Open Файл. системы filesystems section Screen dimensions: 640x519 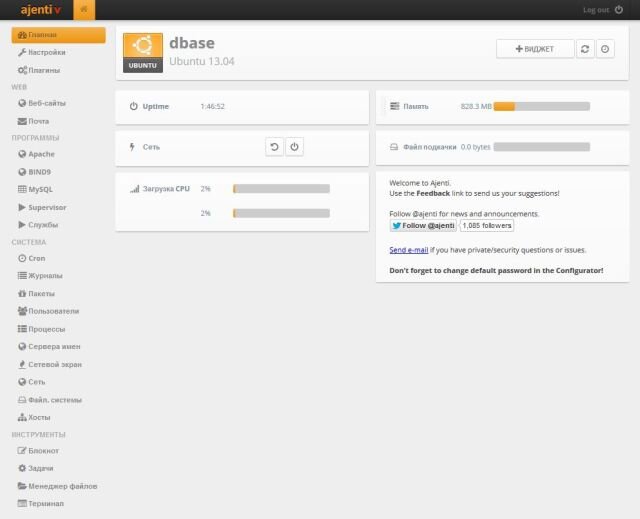pos(50,400)
